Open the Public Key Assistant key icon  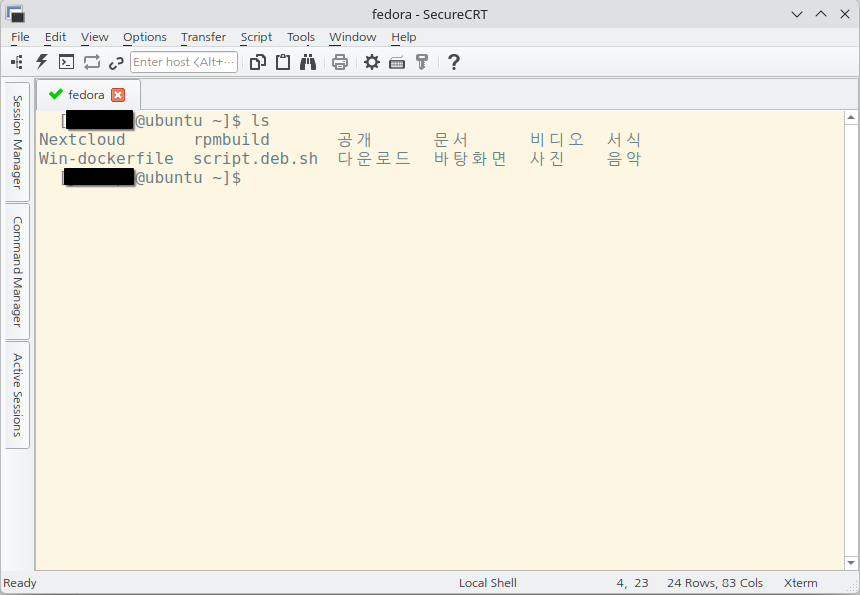(x=422, y=62)
